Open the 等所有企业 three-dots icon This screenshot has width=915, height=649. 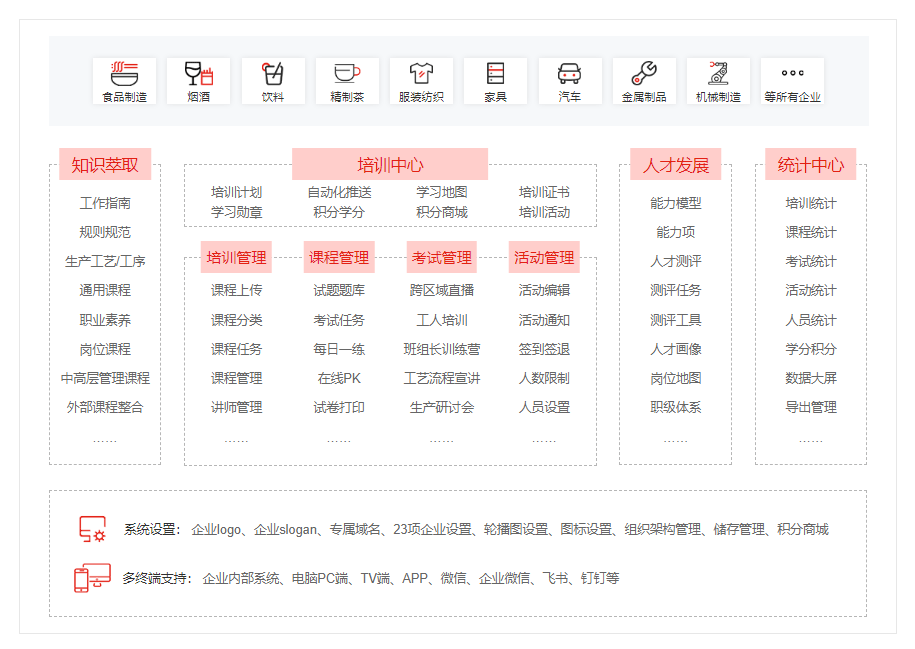[792, 73]
